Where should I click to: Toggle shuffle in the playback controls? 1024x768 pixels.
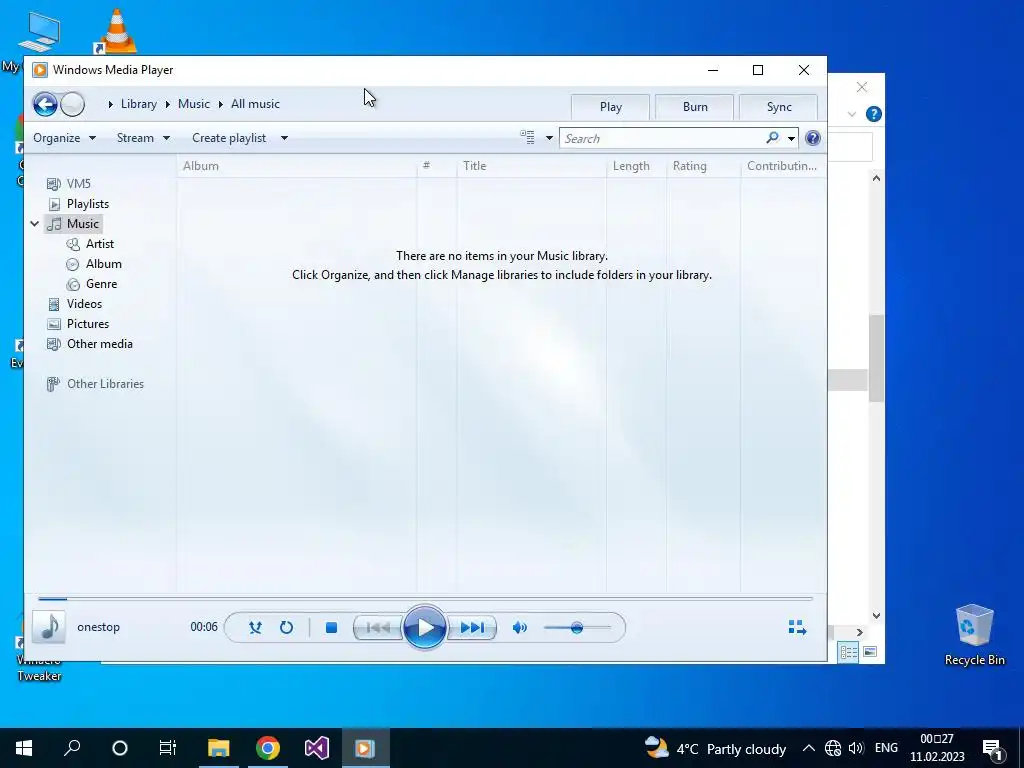coord(255,628)
